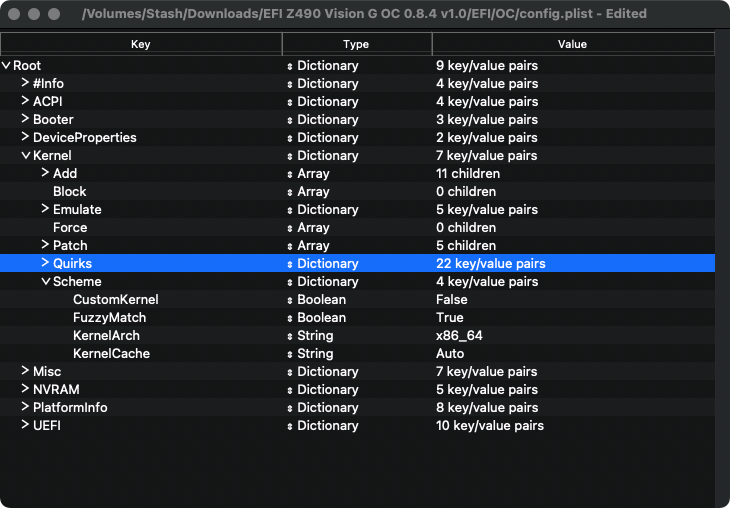The image size is (730, 508).
Task: Open type selector for FuzzyMatch row
Action: point(290,318)
